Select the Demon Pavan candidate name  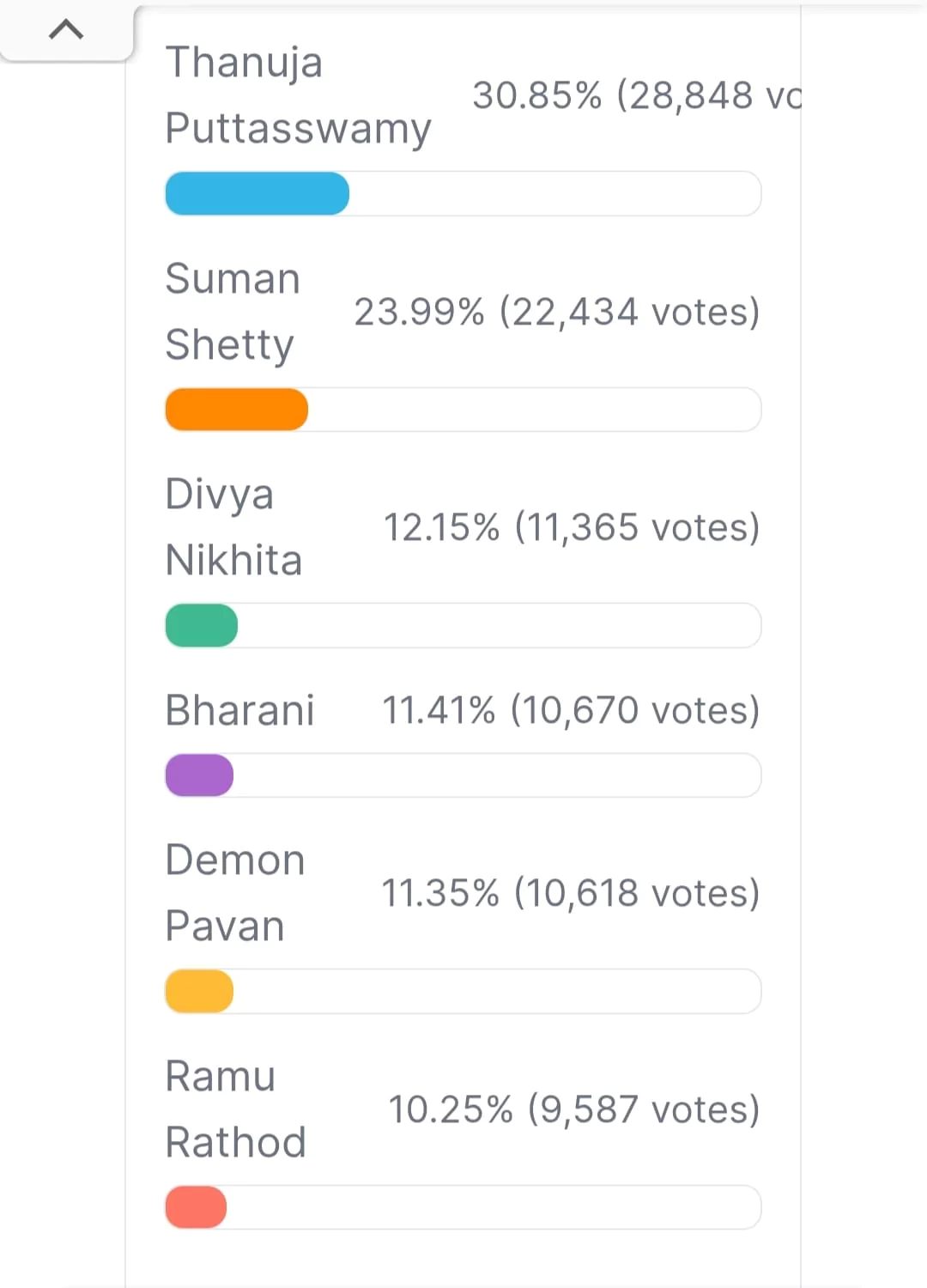[235, 893]
